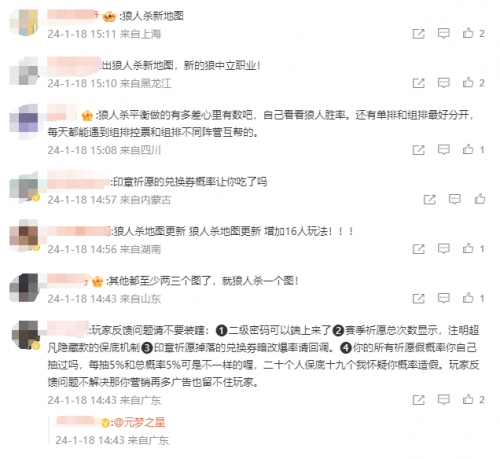Open avatar of the Shanghai commenter
Viewport: 500px width, 459px height.
pyautogui.click(x=24, y=22)
